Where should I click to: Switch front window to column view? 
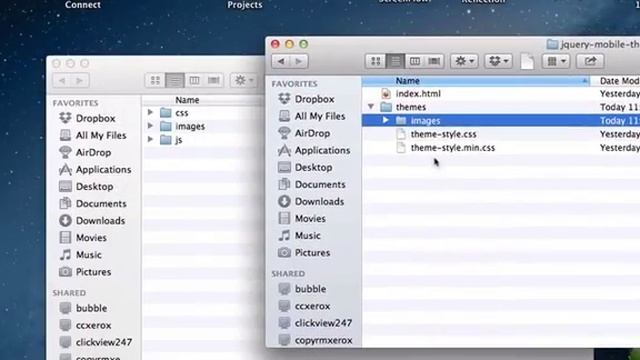click(x=415, y=61)
